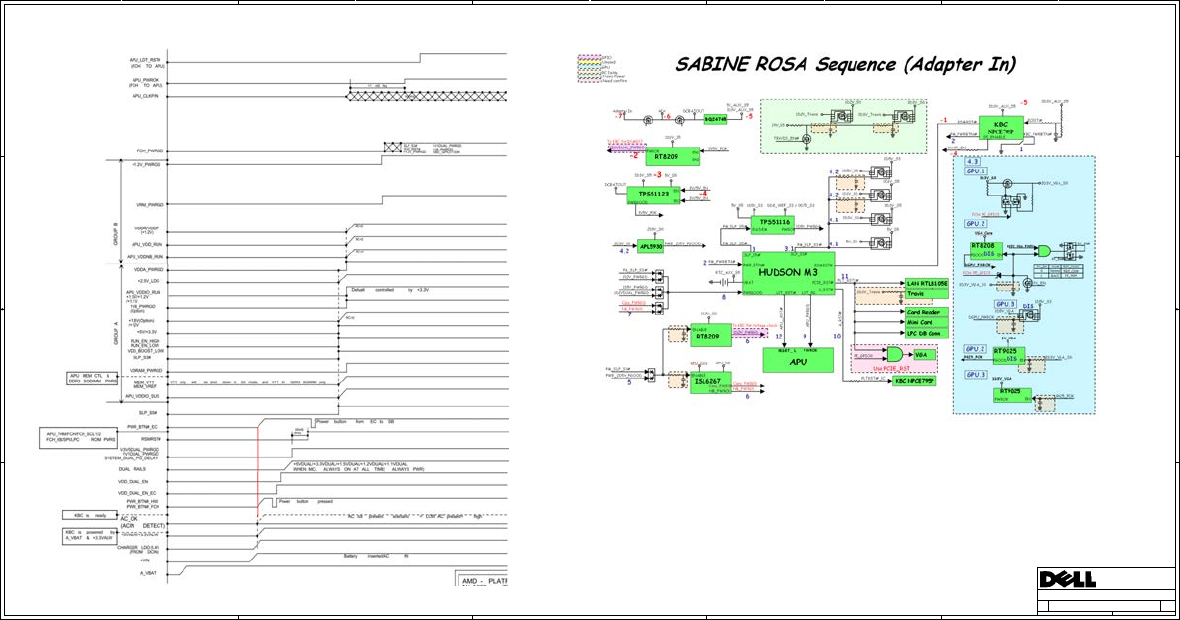The image size is (1180, 620).
Task: Click the AND gate beside VGA
Action: coord(897,354)
